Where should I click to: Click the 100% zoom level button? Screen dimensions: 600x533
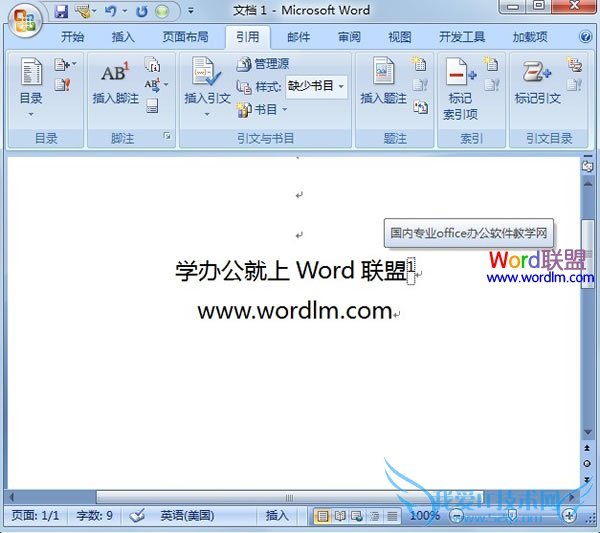[x=424, y=516]
